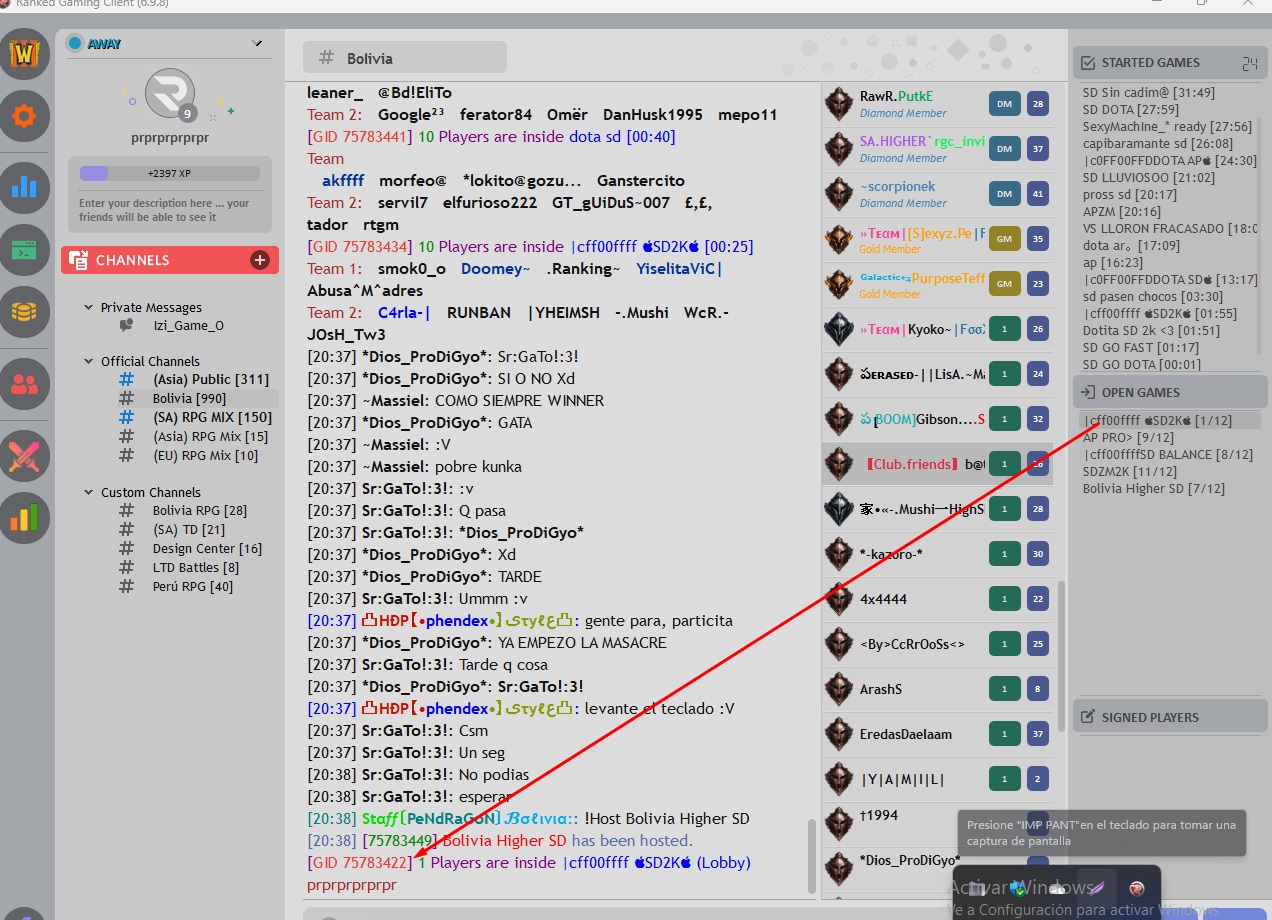The height and width of the screenshot is (920, 1272).
Task: Click the [75783449] hosted game link
Action: 399,841
